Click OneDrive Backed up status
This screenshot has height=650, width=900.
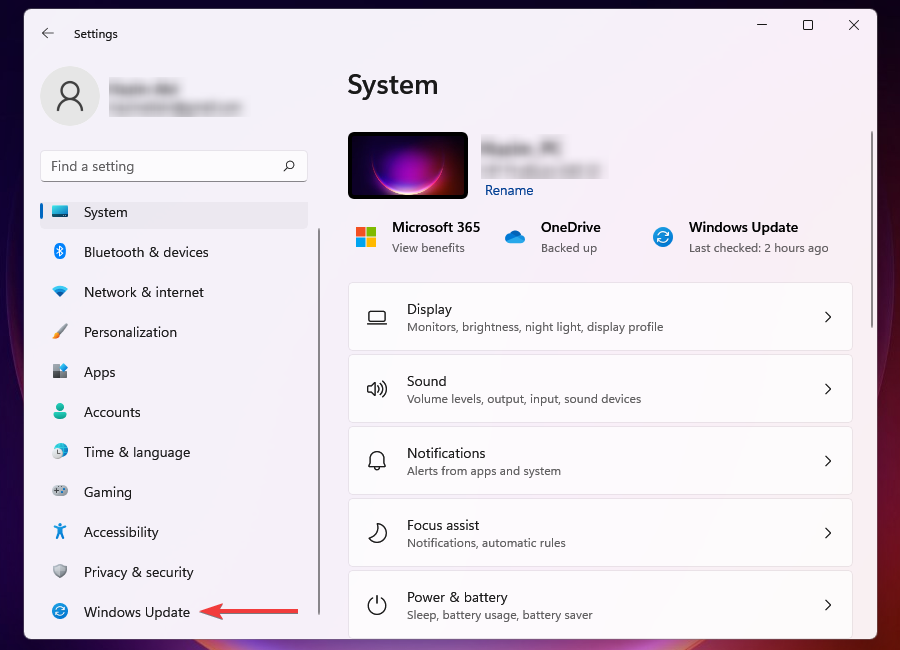[568, 248]
